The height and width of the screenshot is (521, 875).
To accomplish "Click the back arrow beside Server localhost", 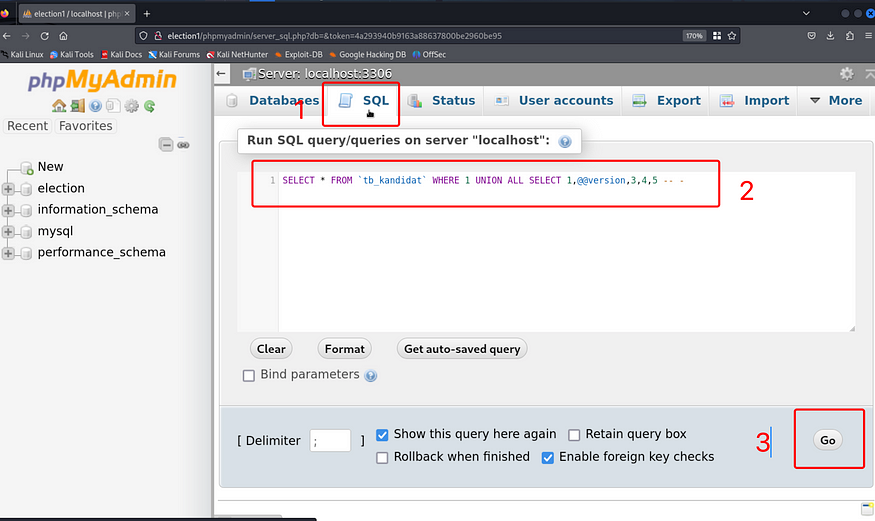I will click(222, 74).
